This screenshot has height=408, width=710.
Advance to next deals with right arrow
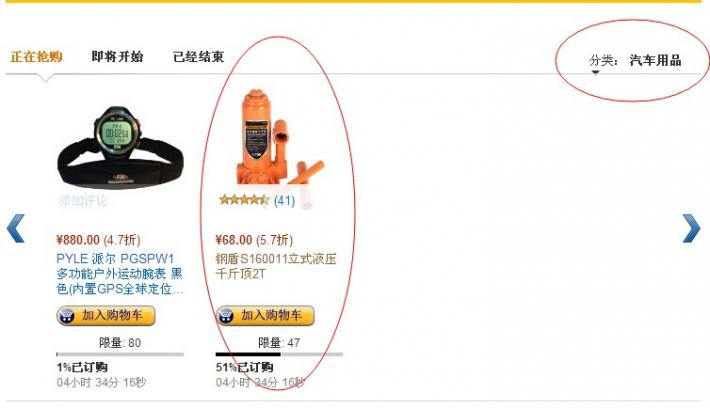[x=691, y=228]
